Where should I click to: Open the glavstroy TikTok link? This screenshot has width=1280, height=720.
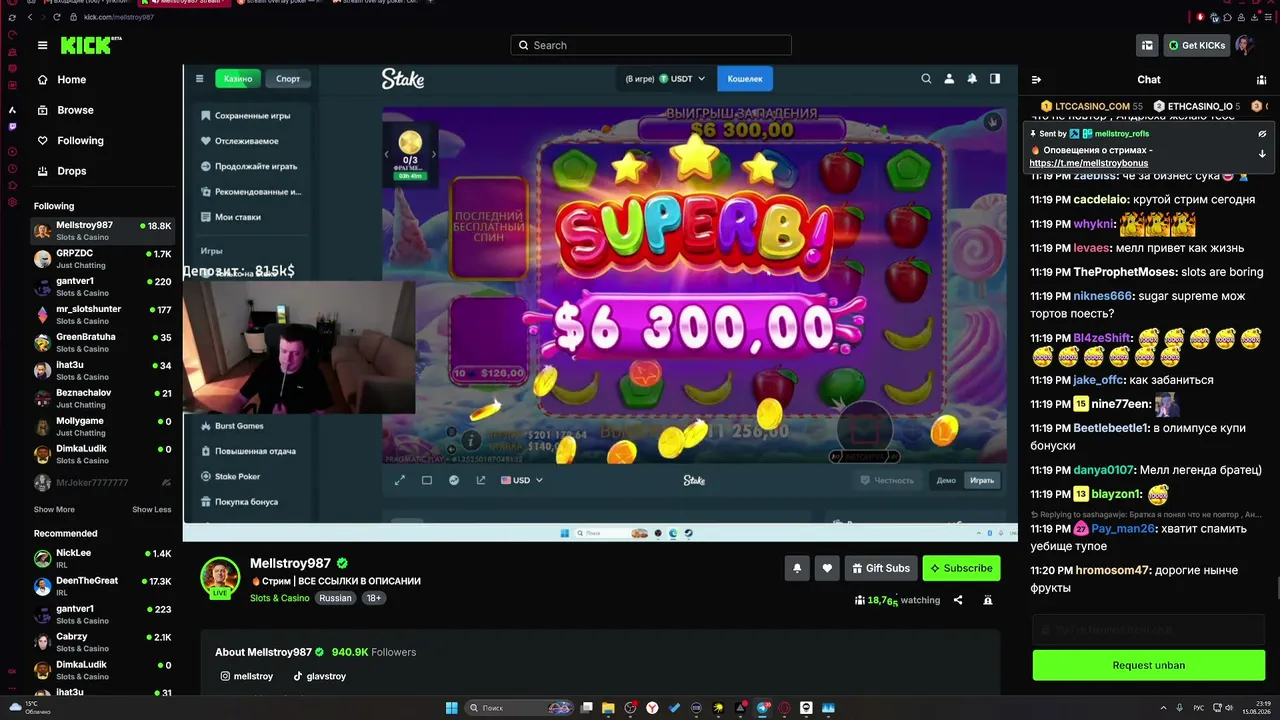tap(320, 676)
